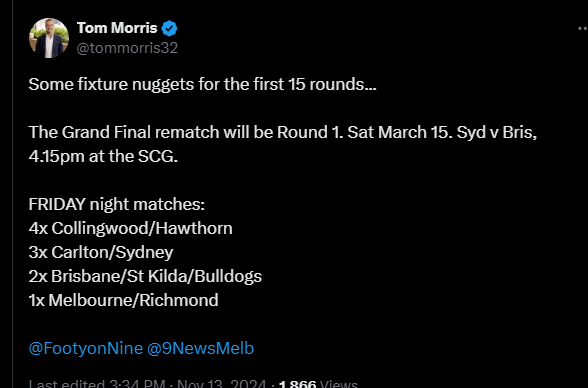
Task: Click the Nov 13, 2024 date
Action: click(221, 384)
